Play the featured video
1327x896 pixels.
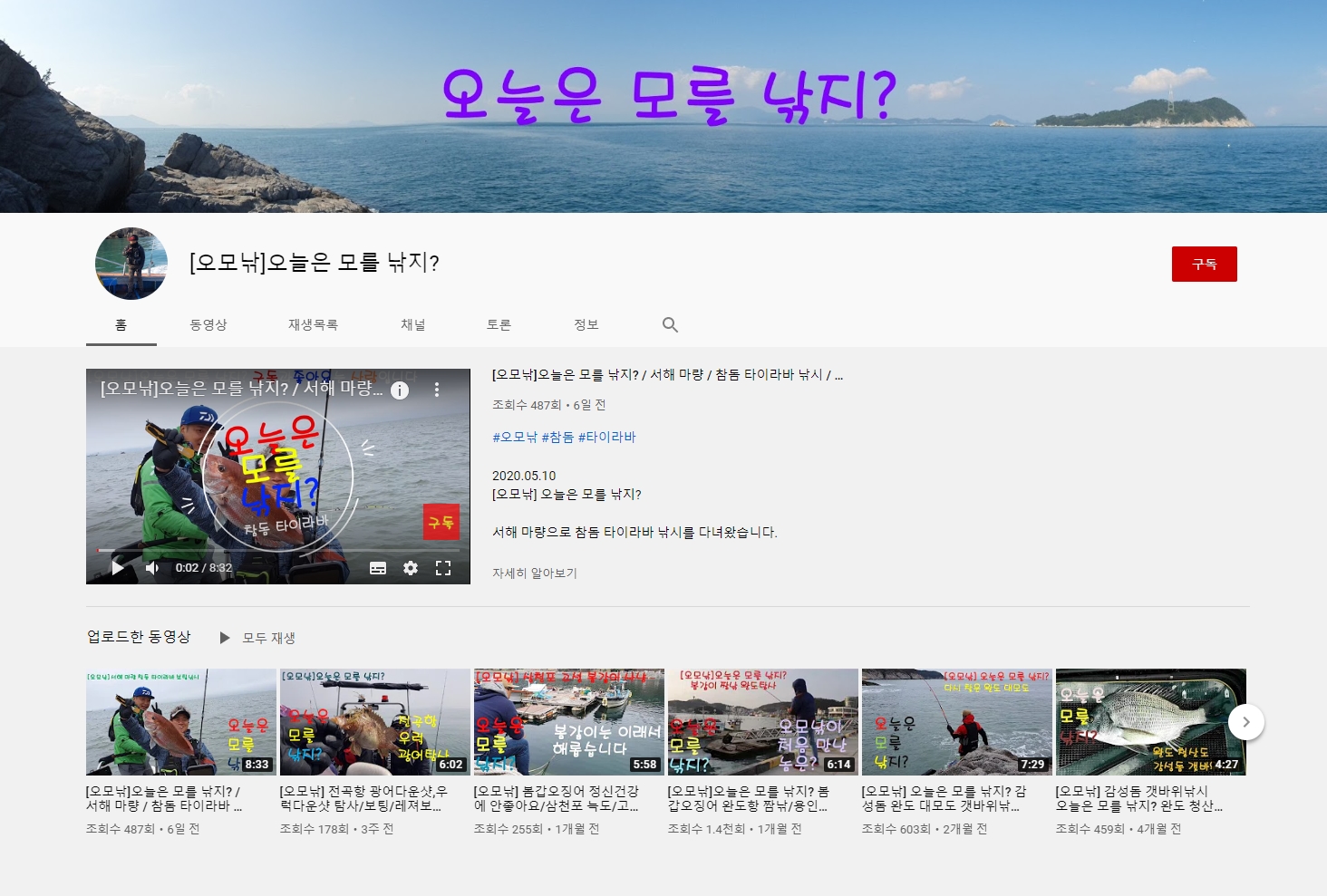pyautogui.click(x=118, y=568)
